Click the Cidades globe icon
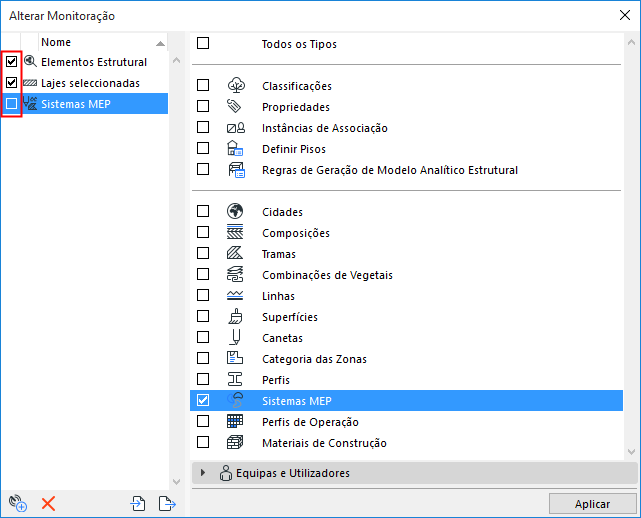Image resolution: width=641 pixels, height=518 pixels. click(235, 211)
